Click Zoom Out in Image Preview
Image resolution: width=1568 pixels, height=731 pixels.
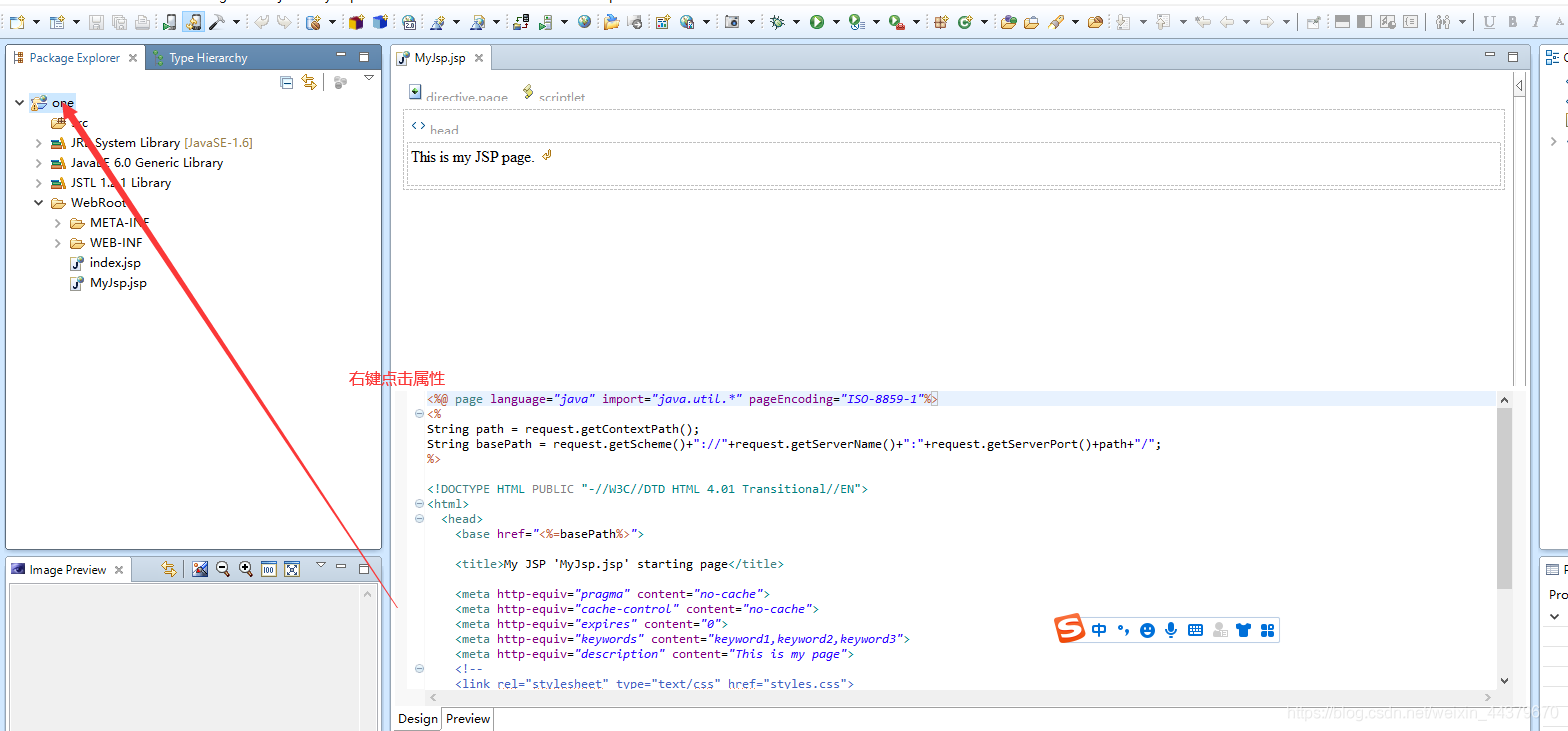tap(223, 569)
